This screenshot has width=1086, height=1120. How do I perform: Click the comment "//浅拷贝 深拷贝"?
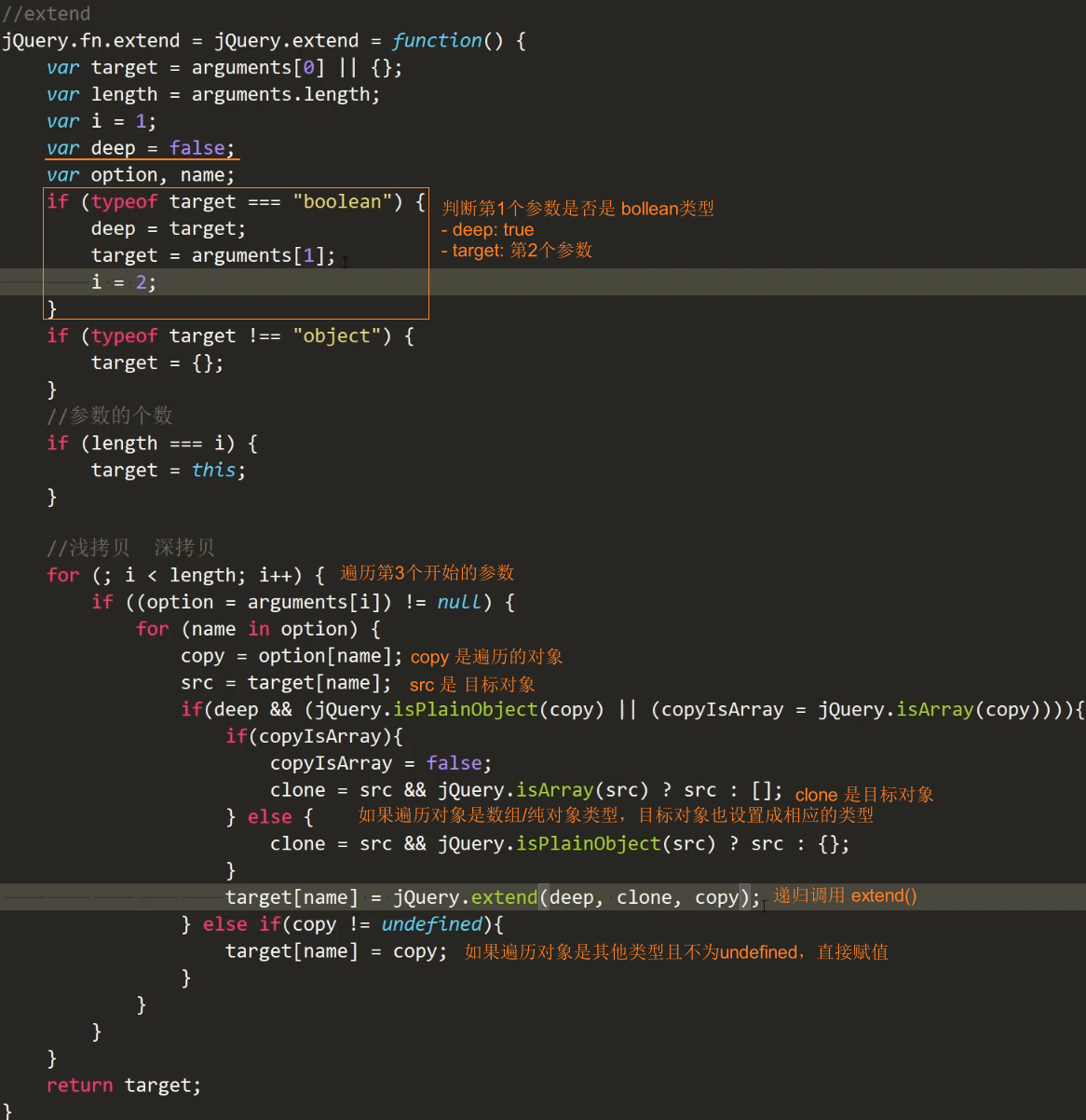[x=130, y=548]
